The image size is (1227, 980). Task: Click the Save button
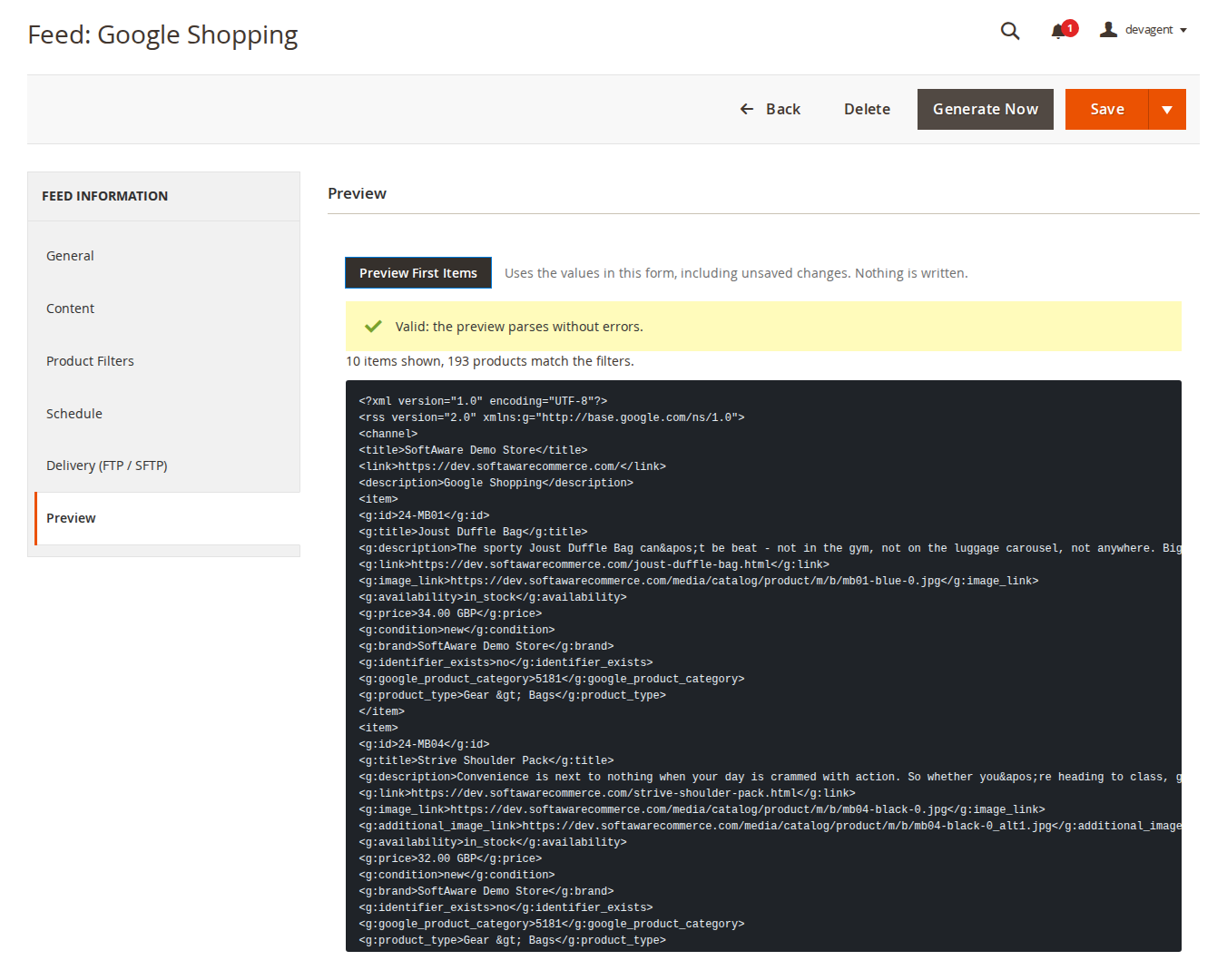[1107, 110]
